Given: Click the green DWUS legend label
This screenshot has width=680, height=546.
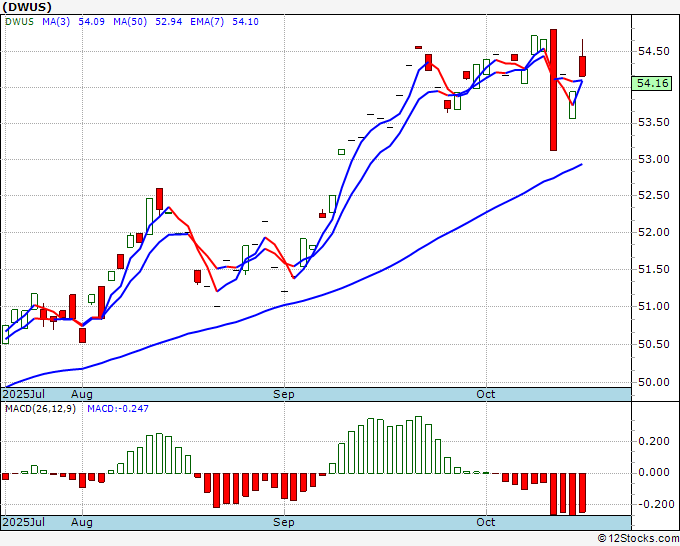Looking at the screenshot, I should [20, 22].
